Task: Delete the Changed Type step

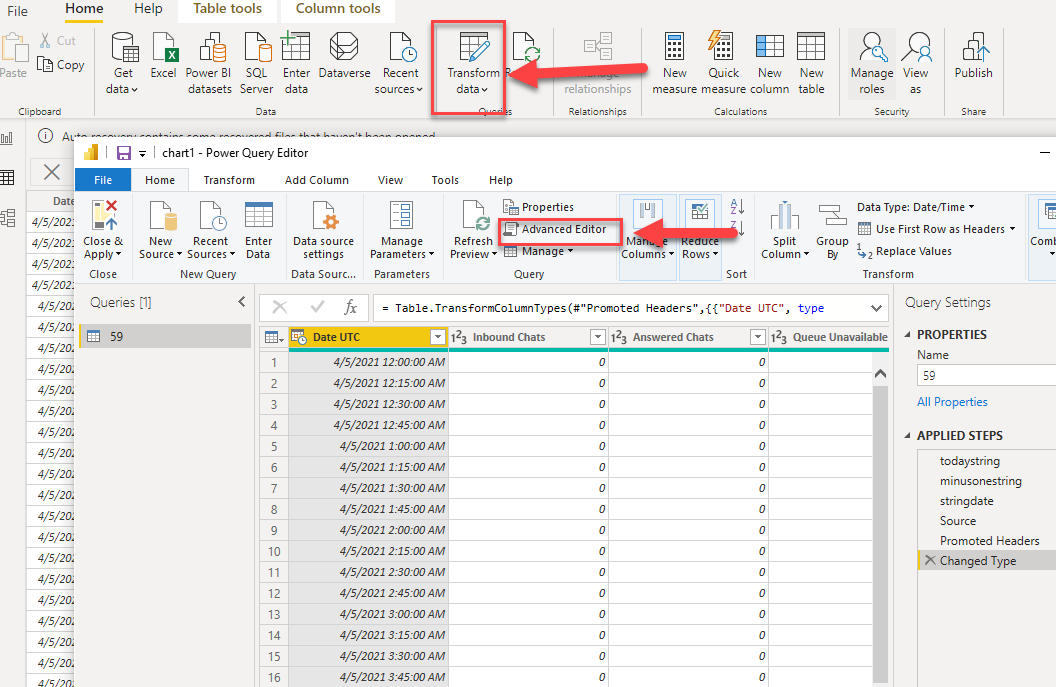Action: click(x=930, y=560)
